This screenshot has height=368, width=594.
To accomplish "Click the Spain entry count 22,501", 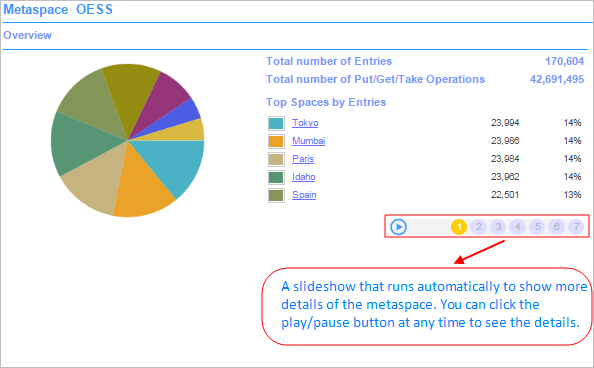I will click(x=505, y=195).
